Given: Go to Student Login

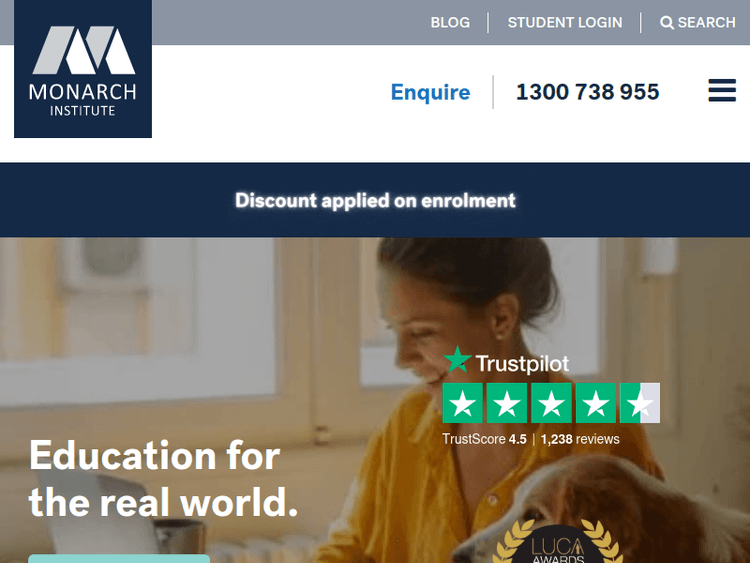Looking at the screenshot, I should click(565, 22).
